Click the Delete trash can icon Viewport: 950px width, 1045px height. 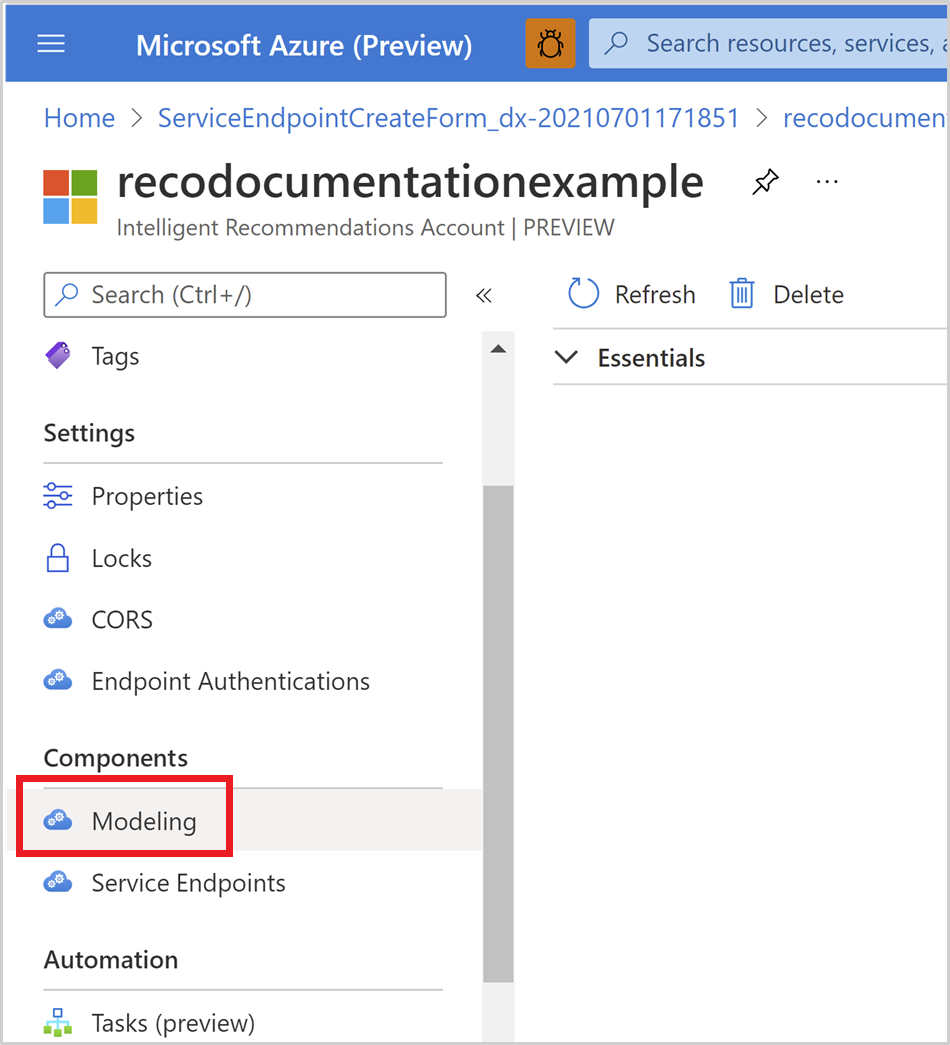click(741, 293)
